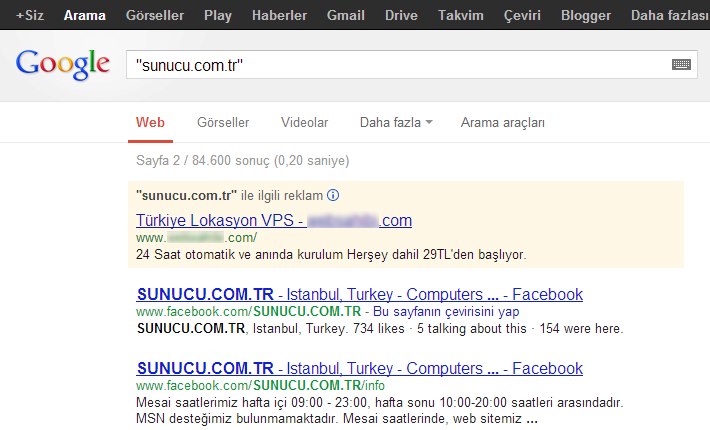Open 'Takvim' in the top bar
710x430 pixels.
461,15
